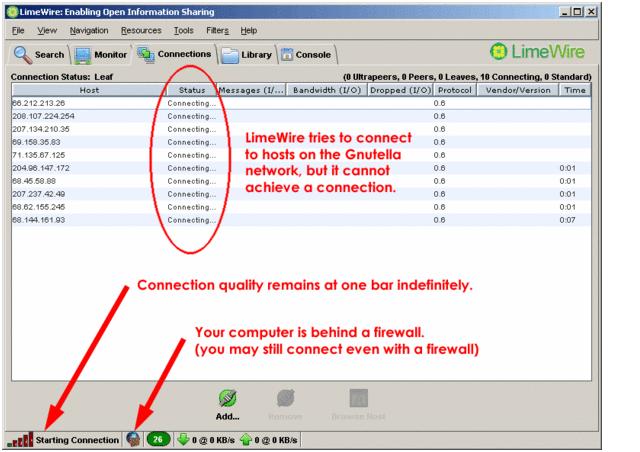The height and width of the screenshot is (452, 640).
Task: Open the View menu
Action: tap(47, 31)
